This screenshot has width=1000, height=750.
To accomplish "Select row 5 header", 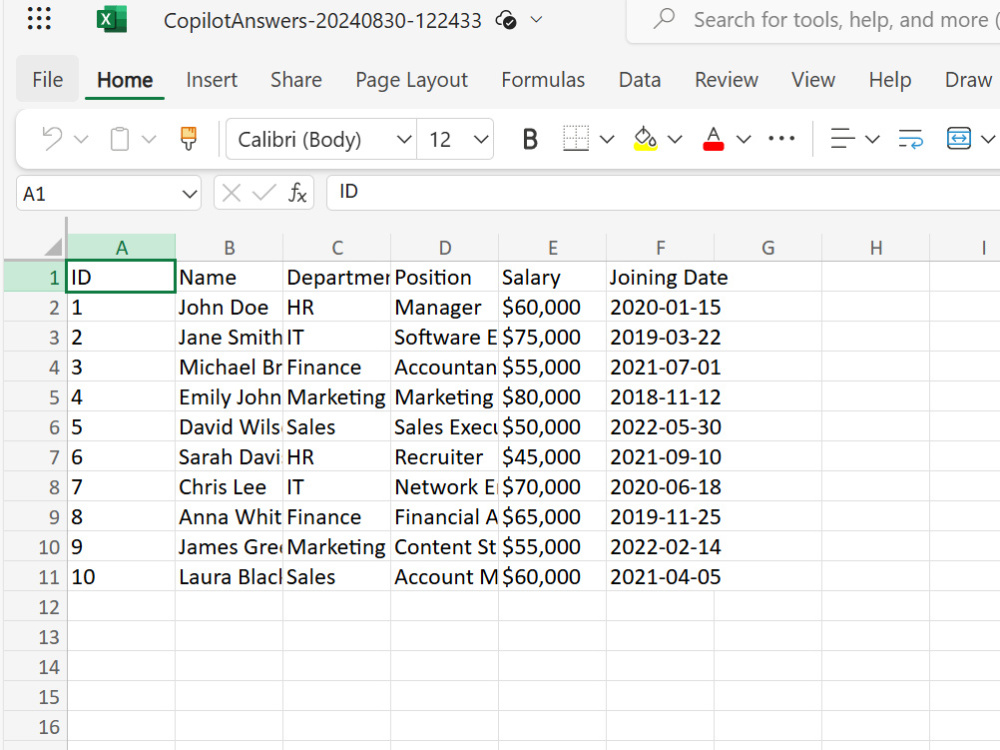I will pyautogui.click(x=35, y=397).
